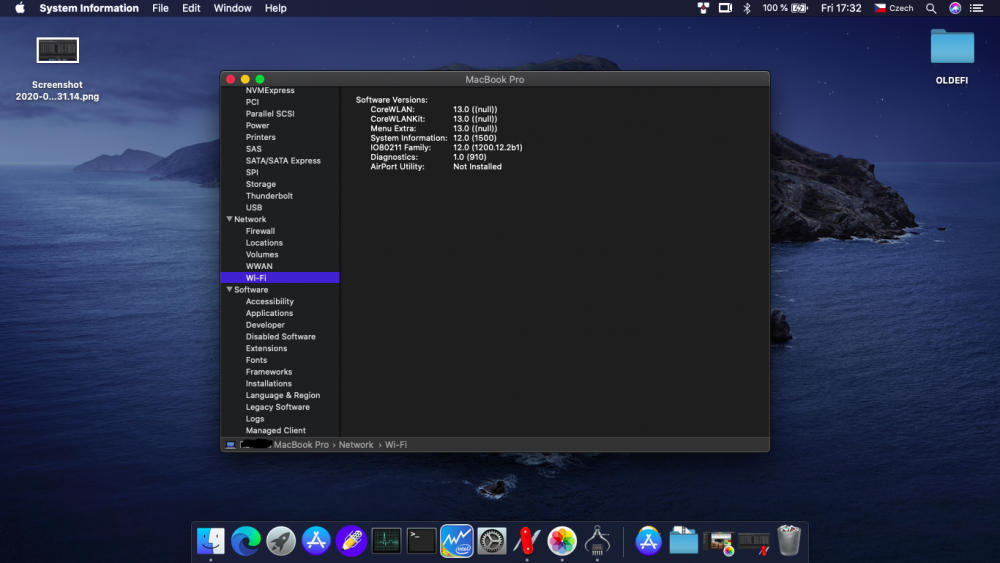
Task: Open the blue folder stack in dock
Action: point(683,541)
